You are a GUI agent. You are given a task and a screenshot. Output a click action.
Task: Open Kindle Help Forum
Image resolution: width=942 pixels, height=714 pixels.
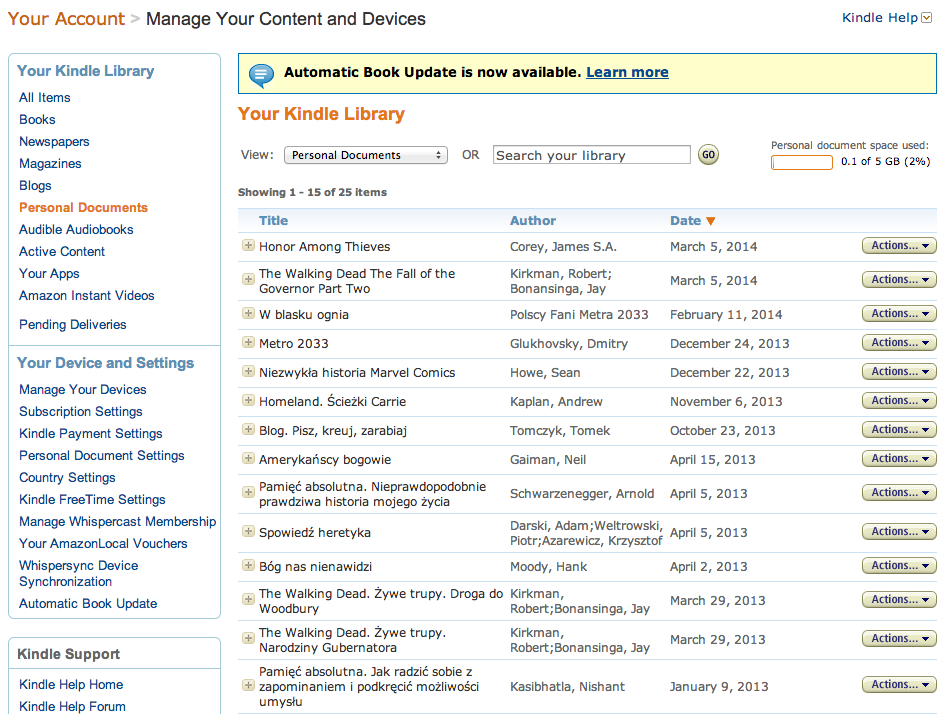click(72, 706)
